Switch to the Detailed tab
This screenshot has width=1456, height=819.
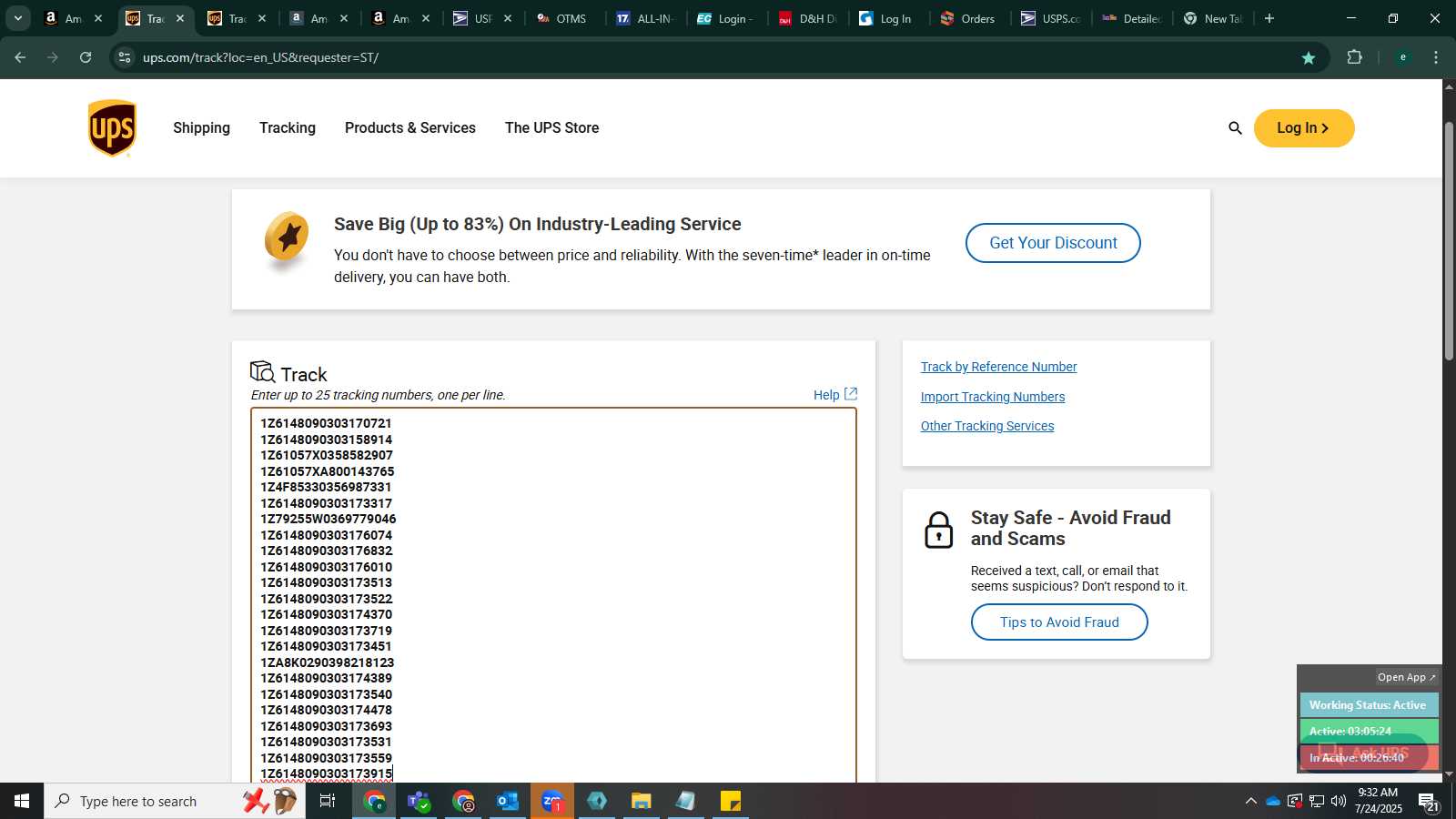pyautogui.click(x=1133, y=18)
